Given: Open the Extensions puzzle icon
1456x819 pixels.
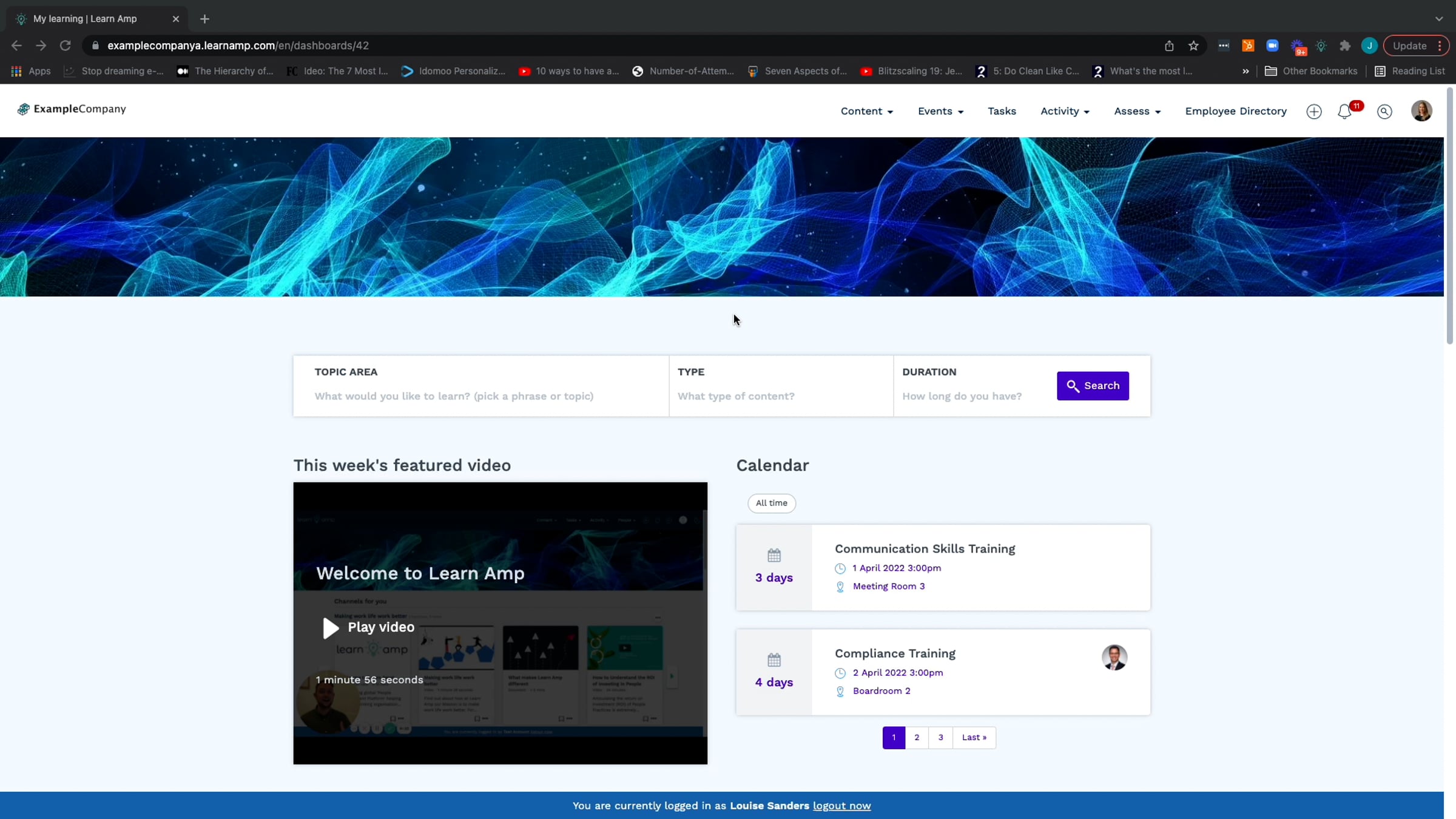Looking at the screenshot, I should pos(1345,45).
